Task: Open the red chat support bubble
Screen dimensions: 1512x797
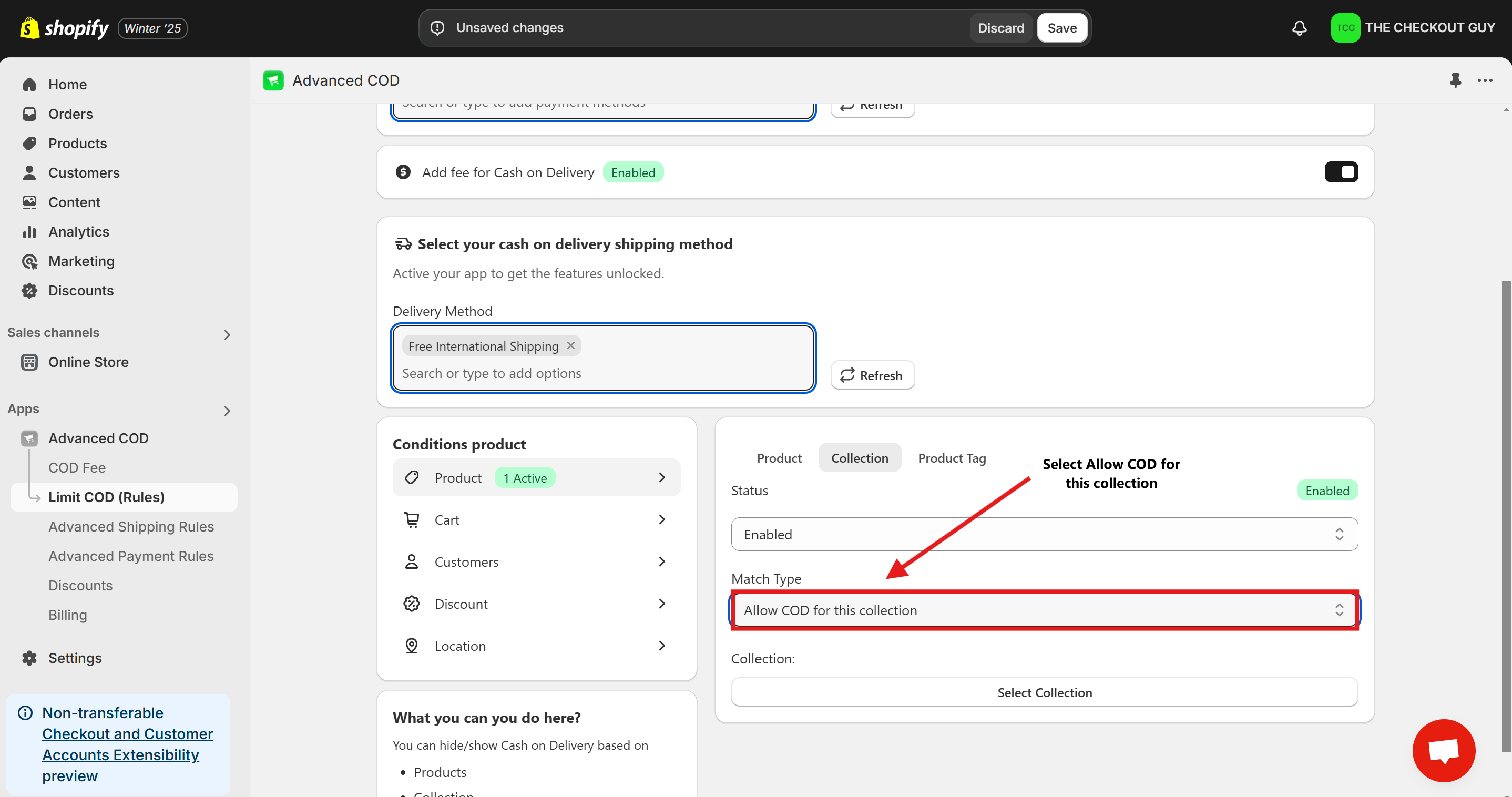Action: [x=1444, y=750]
